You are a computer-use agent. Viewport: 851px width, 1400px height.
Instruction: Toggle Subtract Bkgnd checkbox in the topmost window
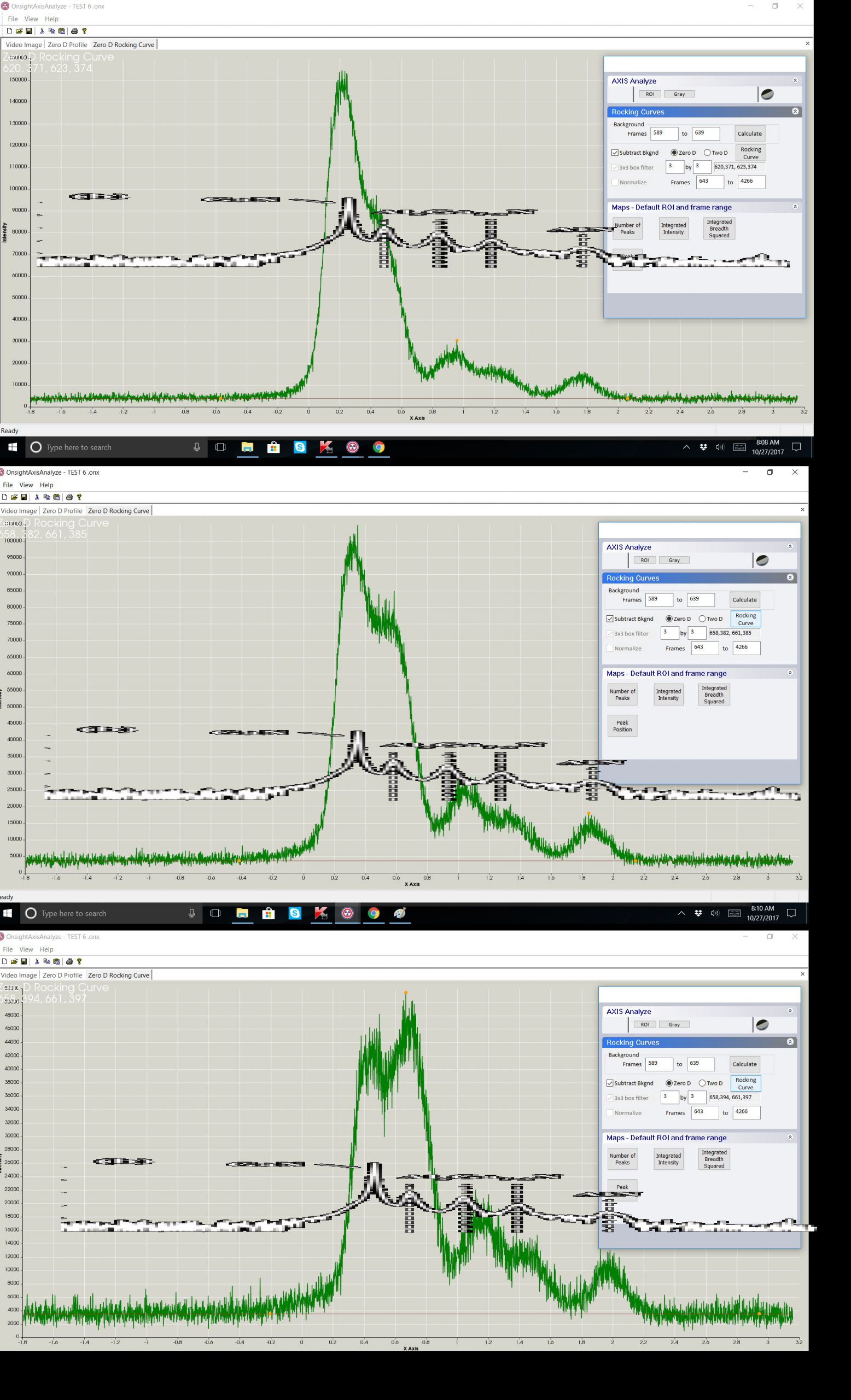615,153
